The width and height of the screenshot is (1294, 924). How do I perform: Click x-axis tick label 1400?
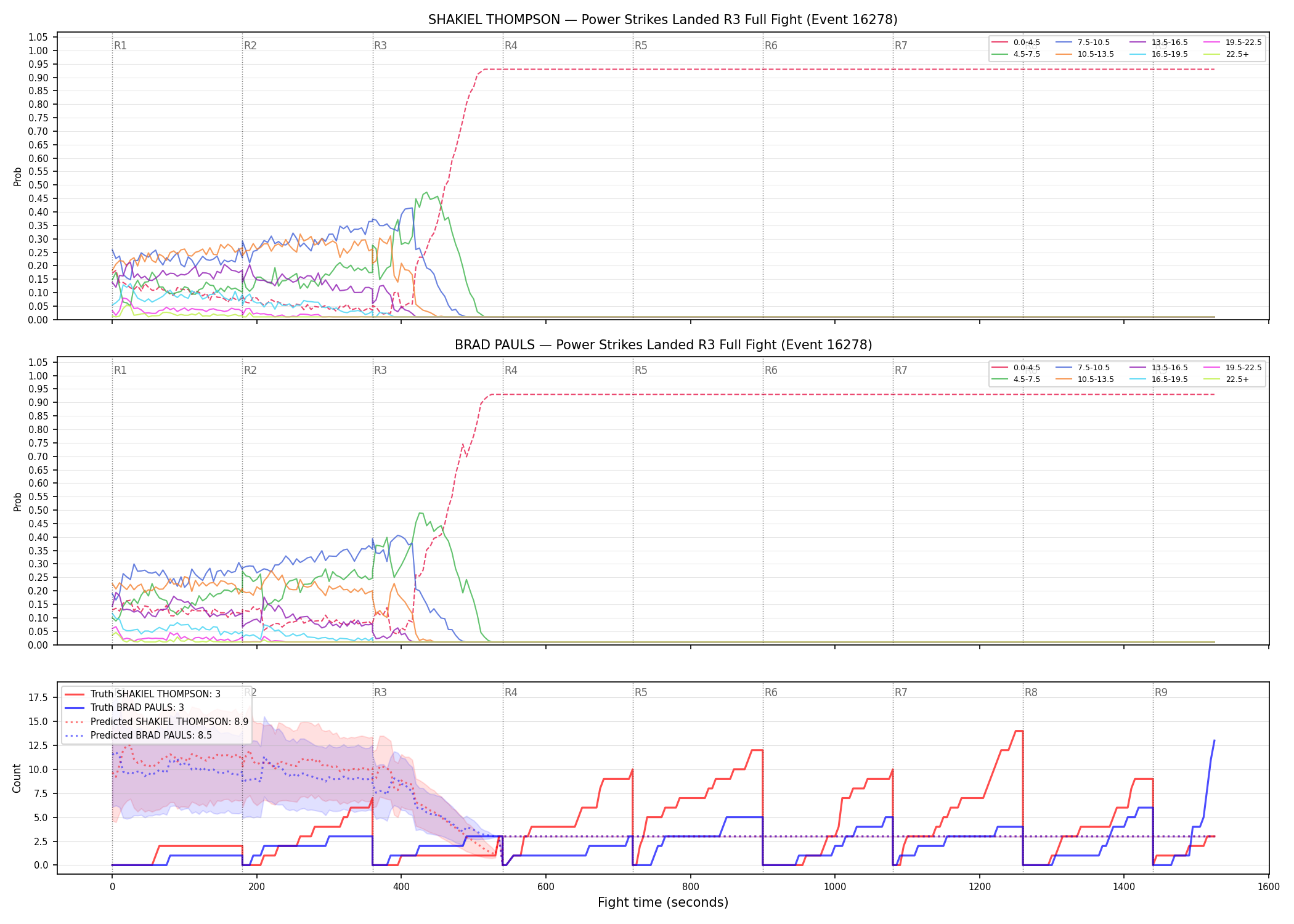click(x=1124, y=887)
